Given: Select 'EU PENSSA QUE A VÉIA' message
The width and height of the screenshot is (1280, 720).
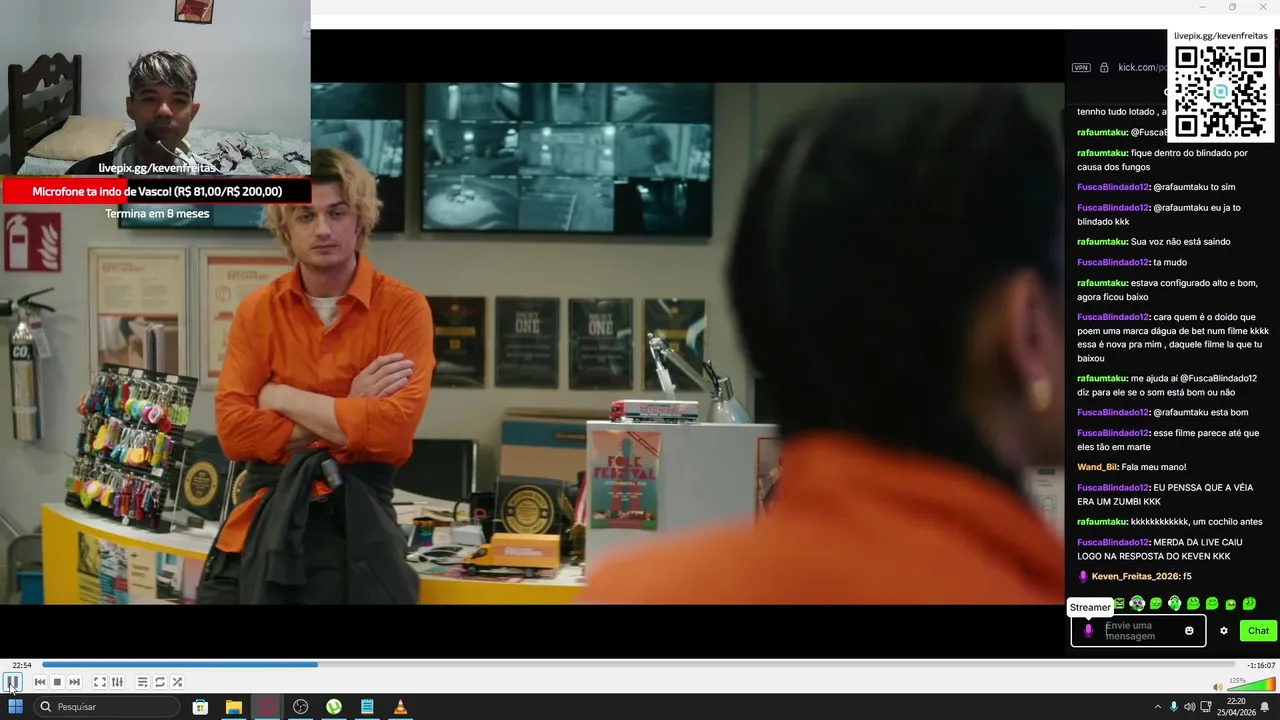Looking at the screenshot, I should [1165, 494].
